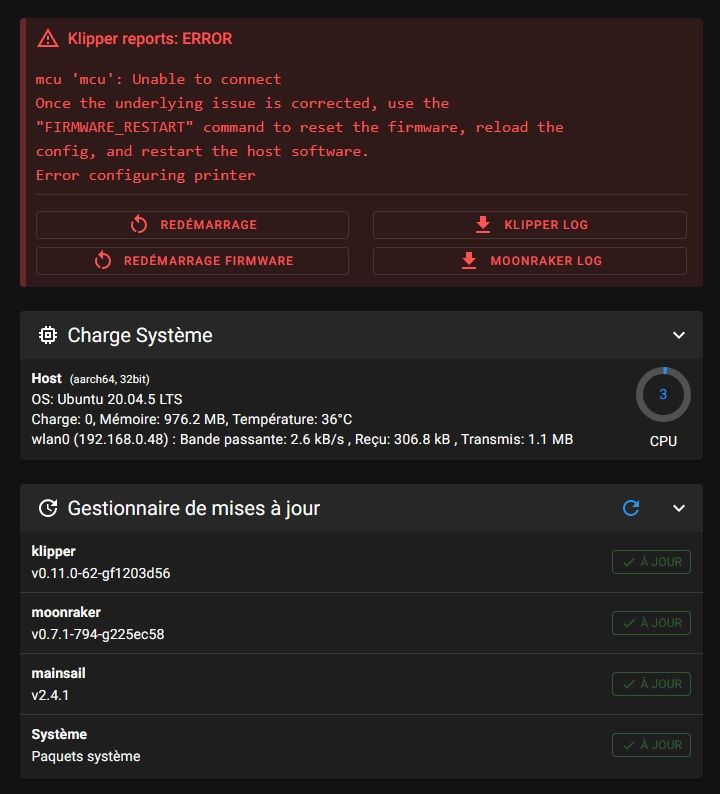This screenshot has height=794, width=720.
Task: Click the Système component name
Action: point(59,734)
